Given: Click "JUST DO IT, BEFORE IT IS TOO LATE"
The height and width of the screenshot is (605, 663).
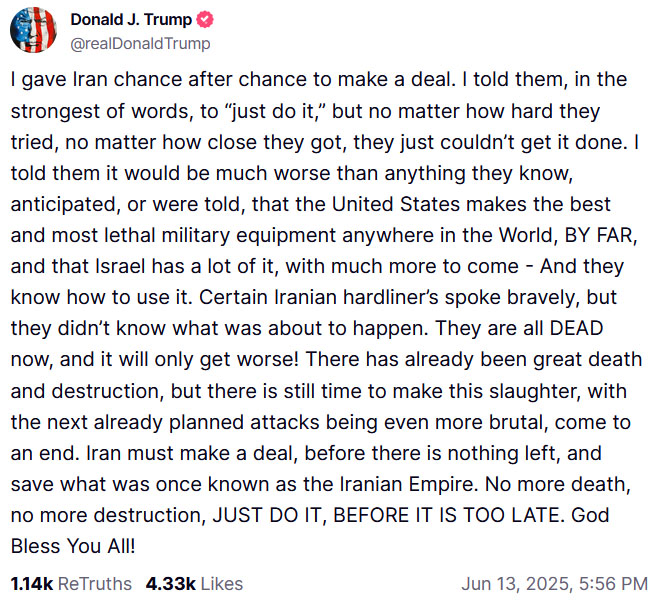Looking at the screenshot, I should point(368,515).
